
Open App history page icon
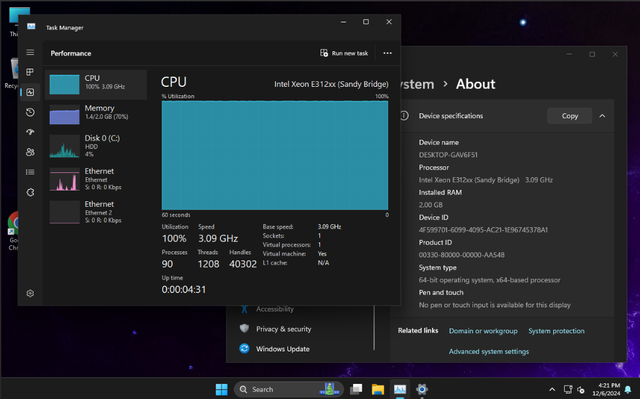(30, 112)
